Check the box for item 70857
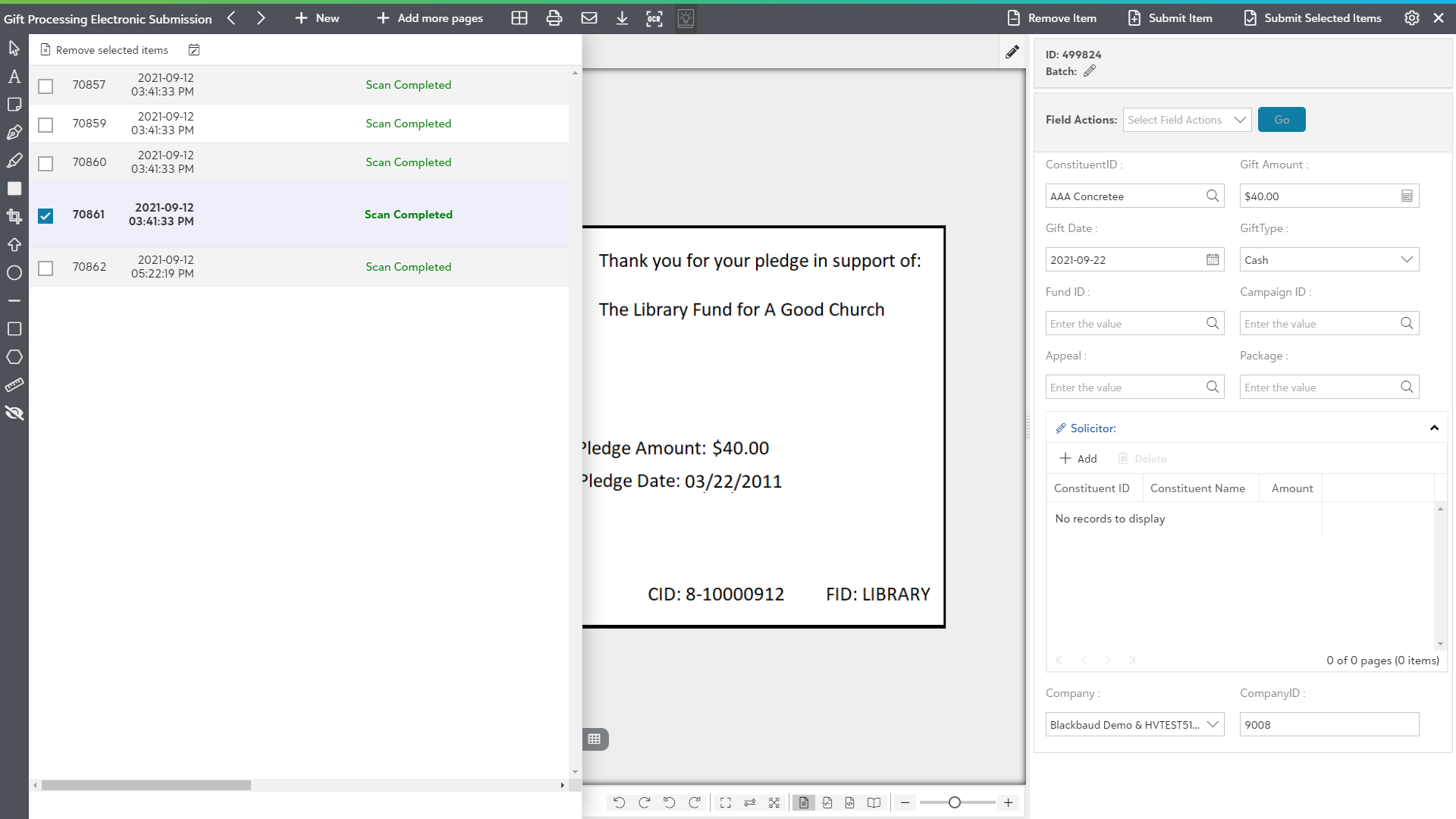Viewport: 1456px width, 819px height. pyautogui.click(x=45, y=86)
